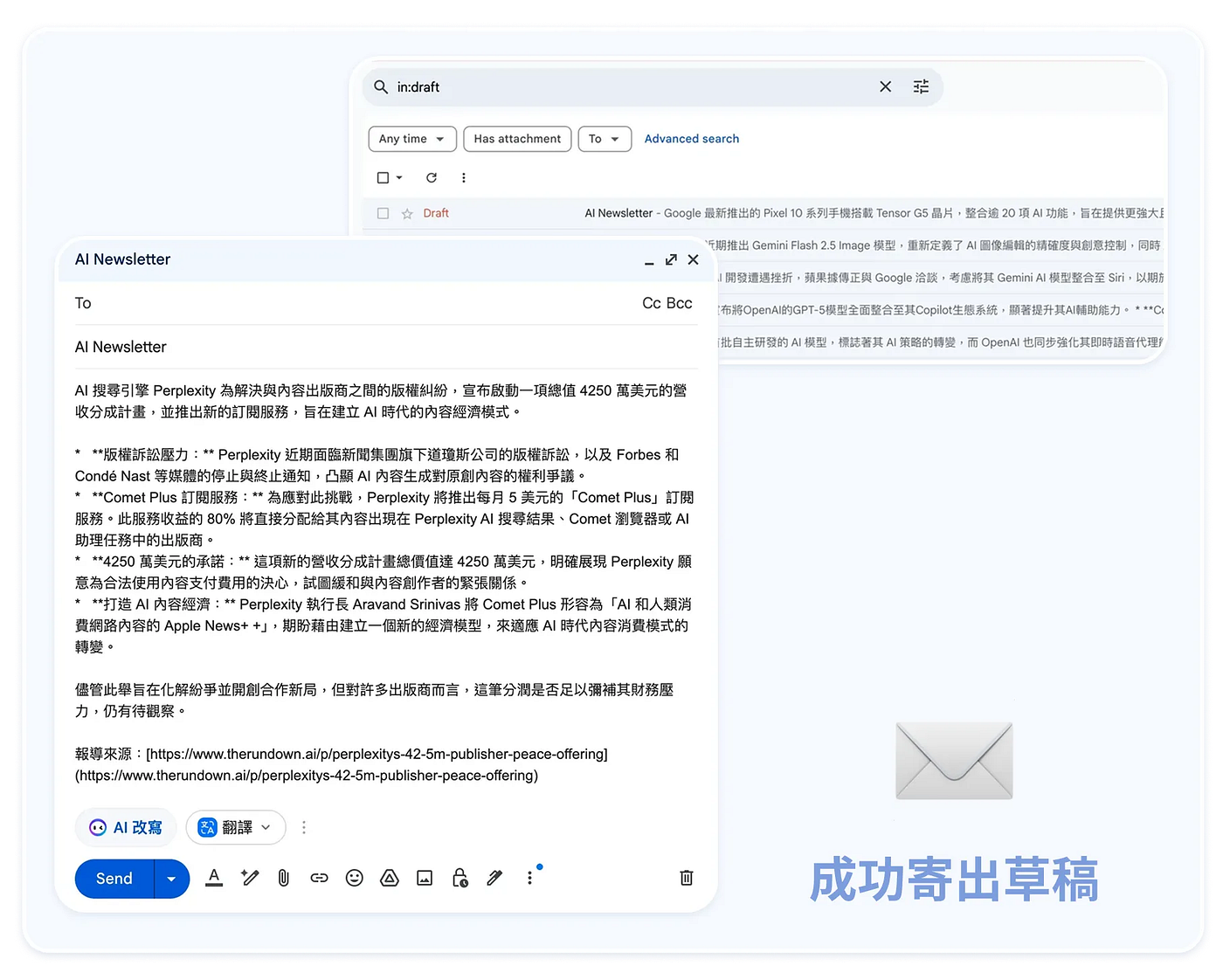This screenshot has width=1223, height=980.
Task: Click the search magnifier icon in Gmail
Action: click(381, 87)
